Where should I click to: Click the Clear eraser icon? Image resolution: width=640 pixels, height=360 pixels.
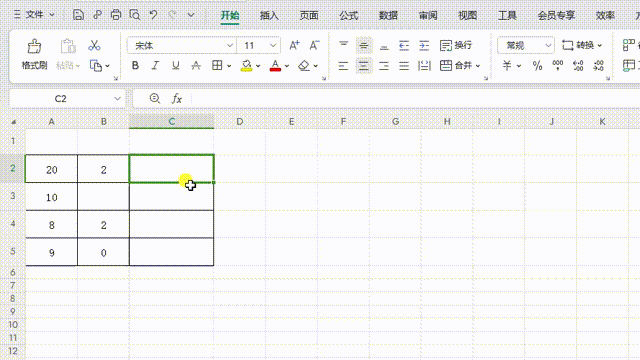click(x=304, y=66)
